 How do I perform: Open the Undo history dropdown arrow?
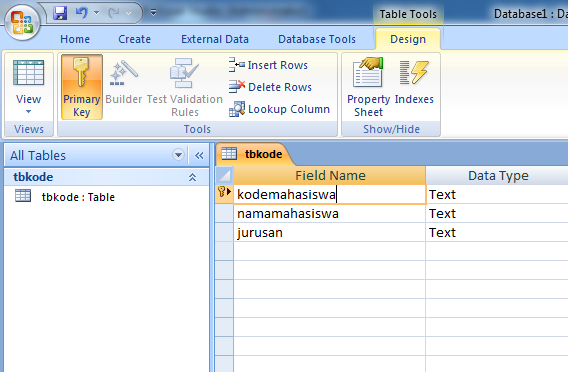pos(96,13)
